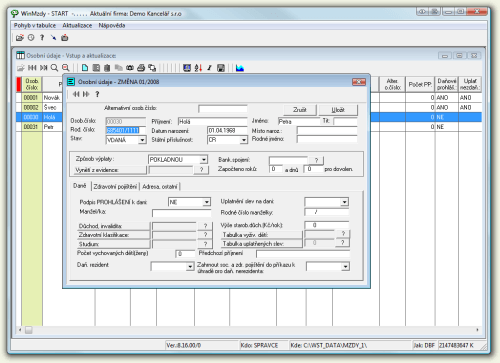The image size is (500, 363).
Task: Click into the Příjmení field containing Holá
Action: (212, 121)
